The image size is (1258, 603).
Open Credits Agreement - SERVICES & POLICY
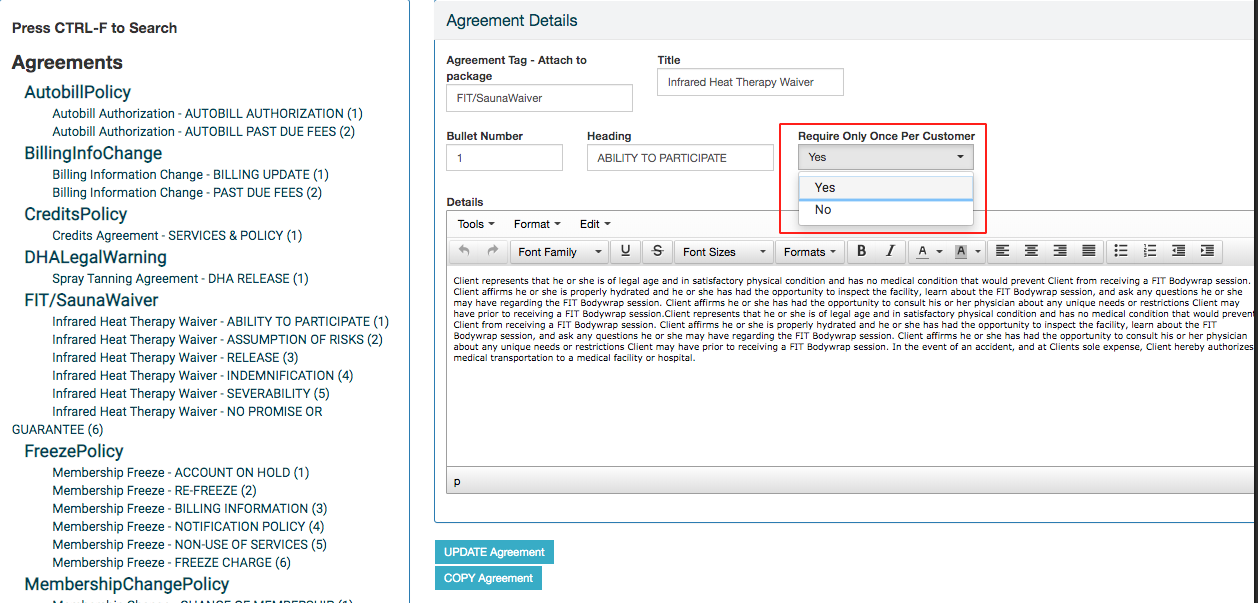click(177, 236)
